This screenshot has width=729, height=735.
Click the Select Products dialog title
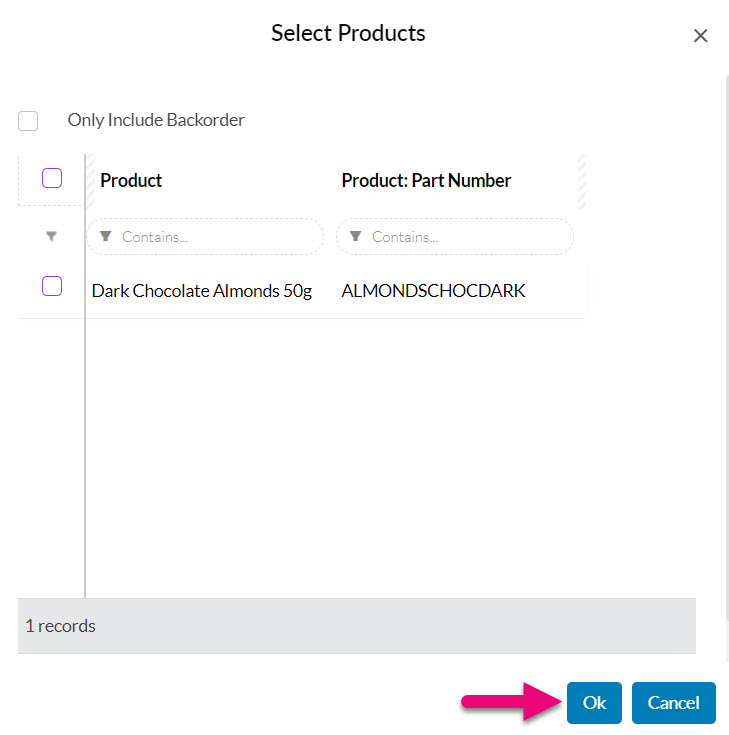(x=348, y=33)
